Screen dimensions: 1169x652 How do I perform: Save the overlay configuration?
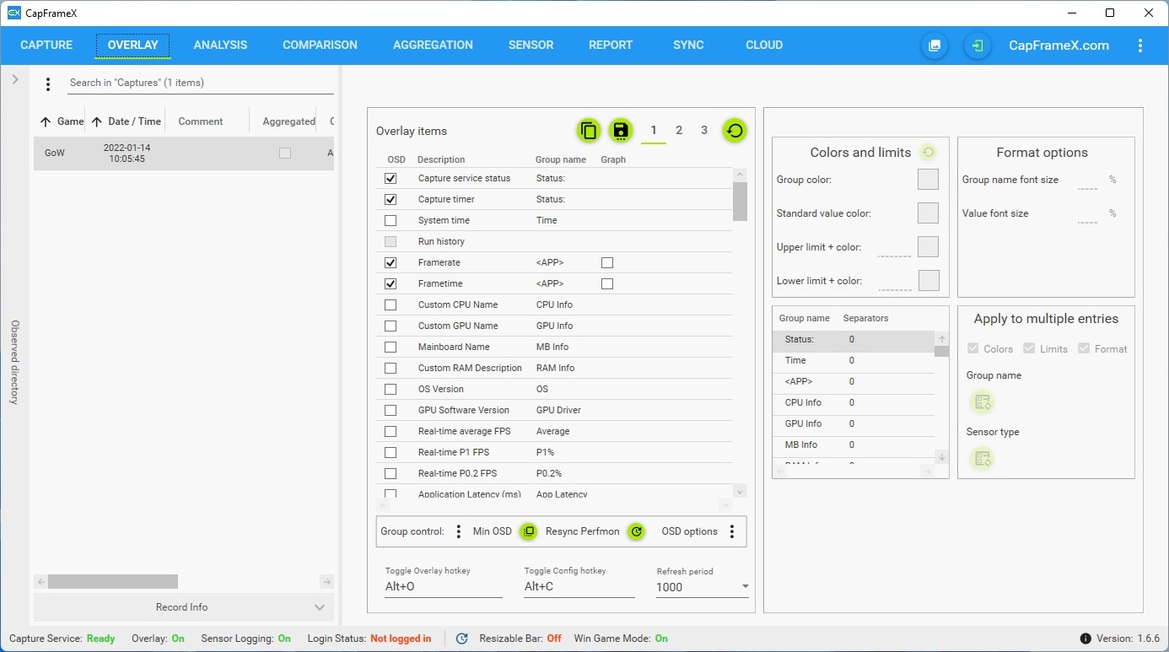click(x=620, y=130)
